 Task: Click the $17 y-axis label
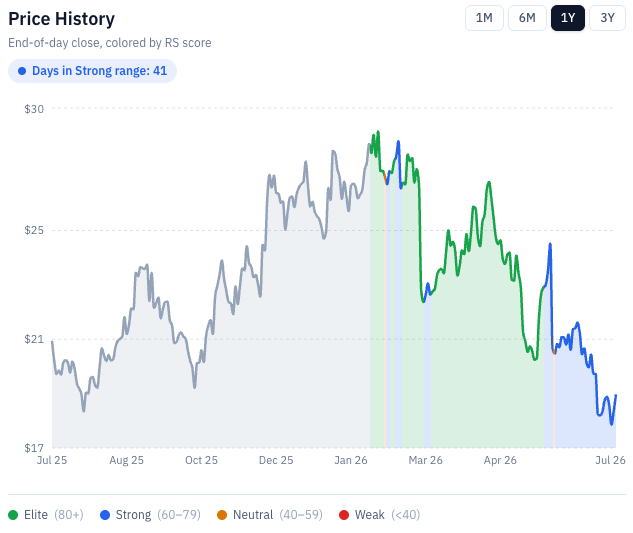tap(34, 448)
